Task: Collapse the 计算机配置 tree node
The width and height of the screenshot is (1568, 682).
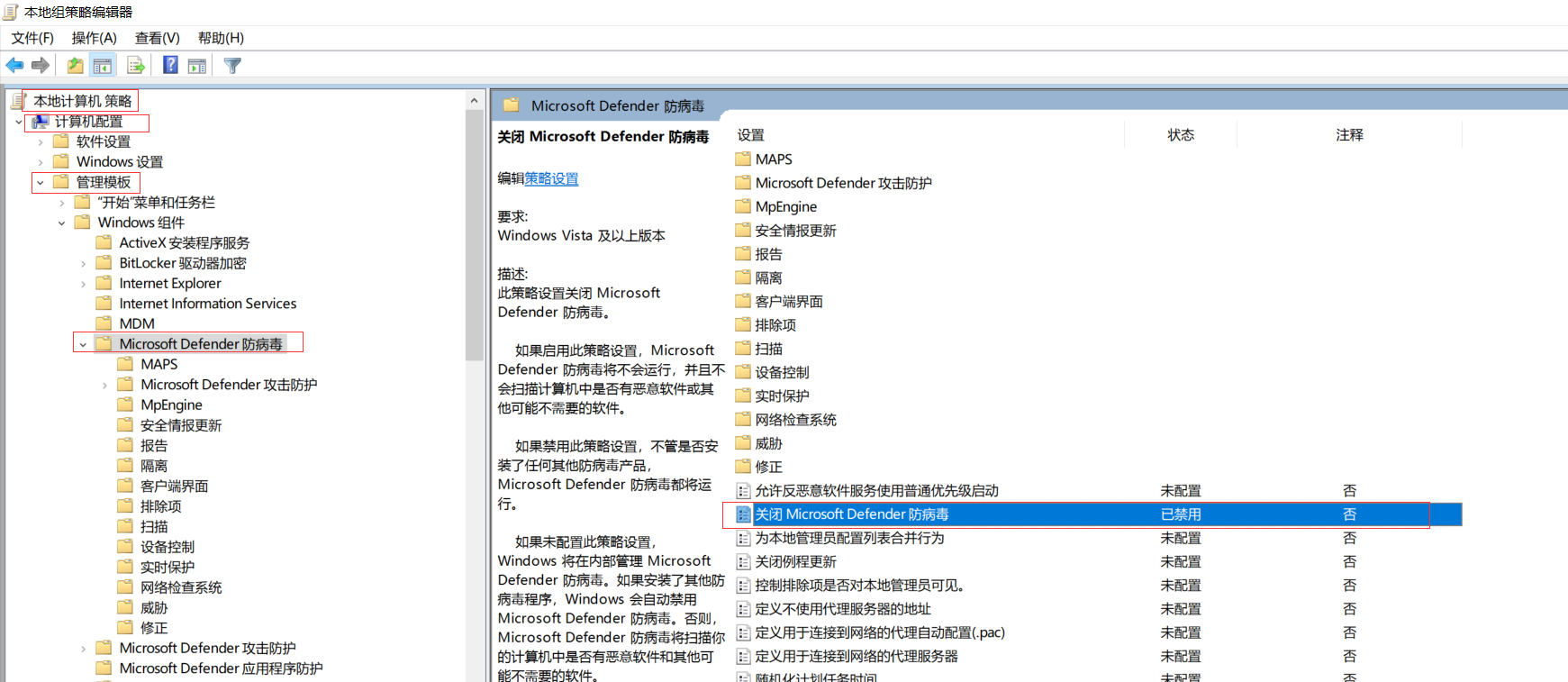Action: pyautogui.click(x=19, y=122)
